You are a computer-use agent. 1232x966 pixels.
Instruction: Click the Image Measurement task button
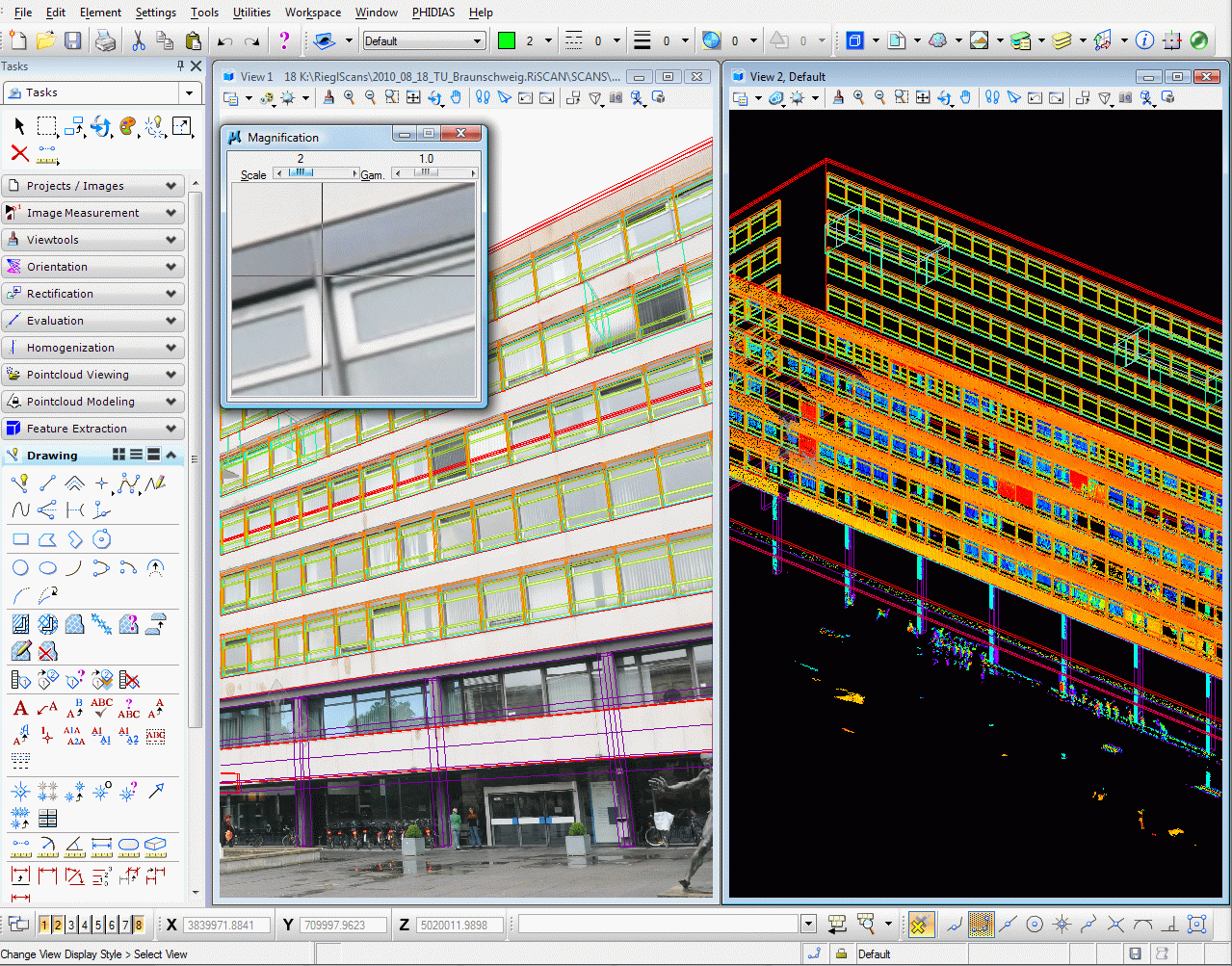point(93,213)
